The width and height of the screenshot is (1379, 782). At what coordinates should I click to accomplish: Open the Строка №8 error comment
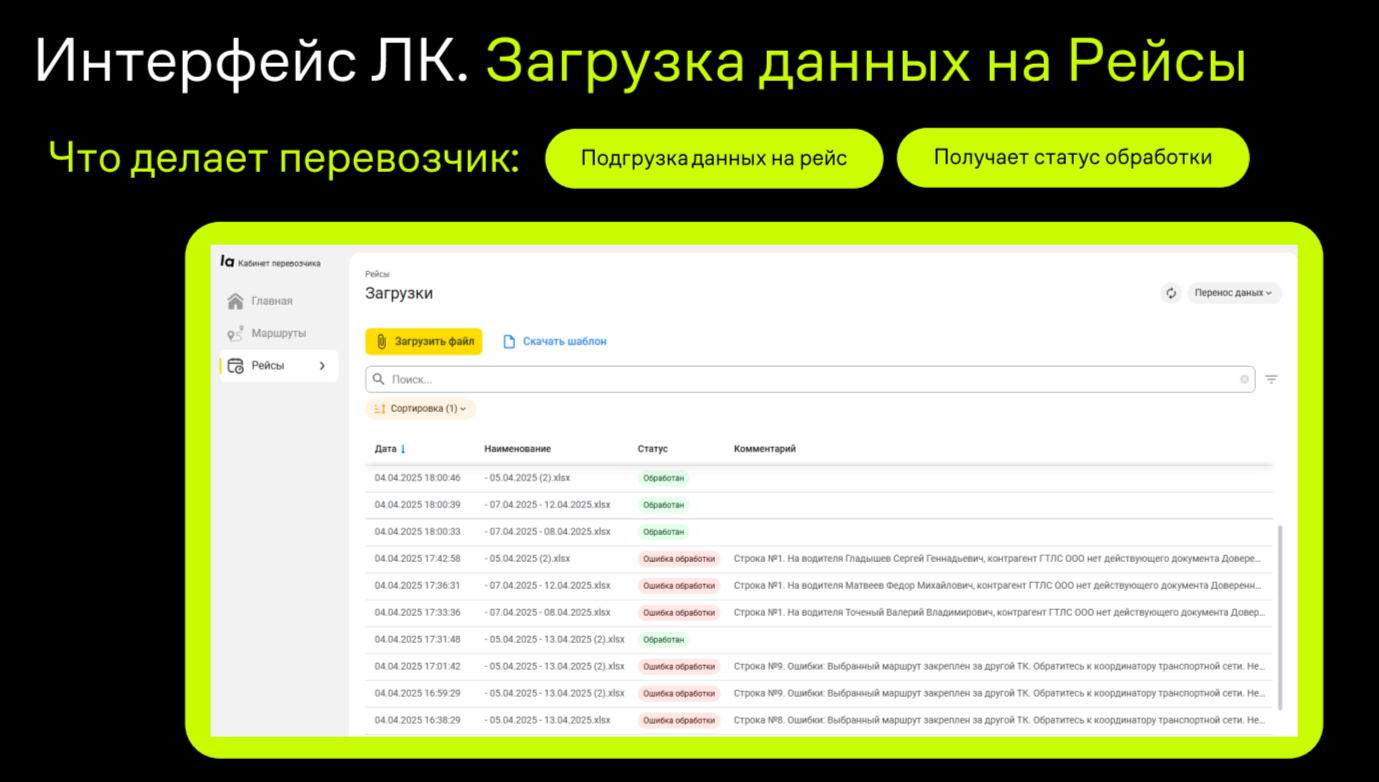point(998,720)
